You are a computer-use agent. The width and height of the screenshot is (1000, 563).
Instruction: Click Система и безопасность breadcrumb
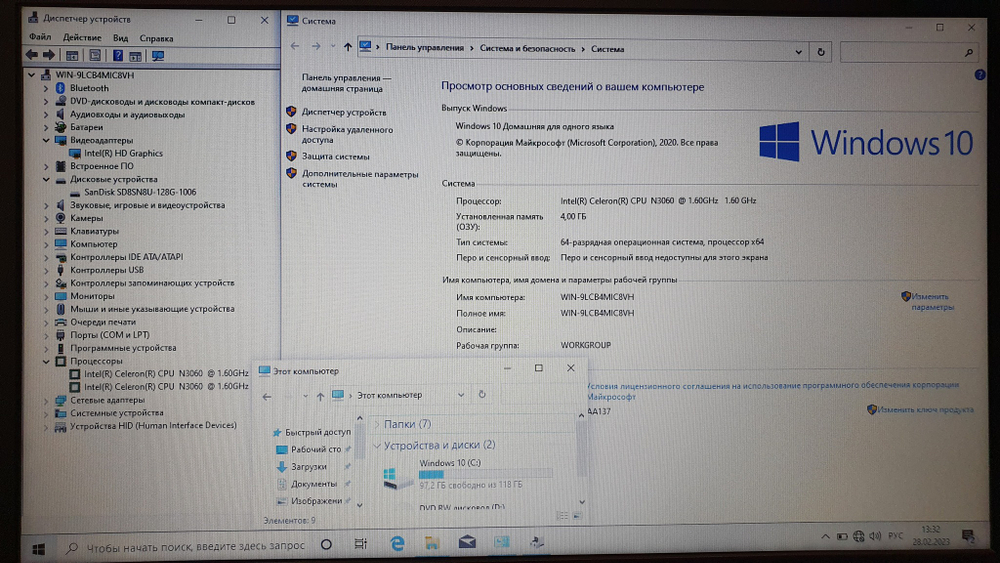tap(527, 48)
